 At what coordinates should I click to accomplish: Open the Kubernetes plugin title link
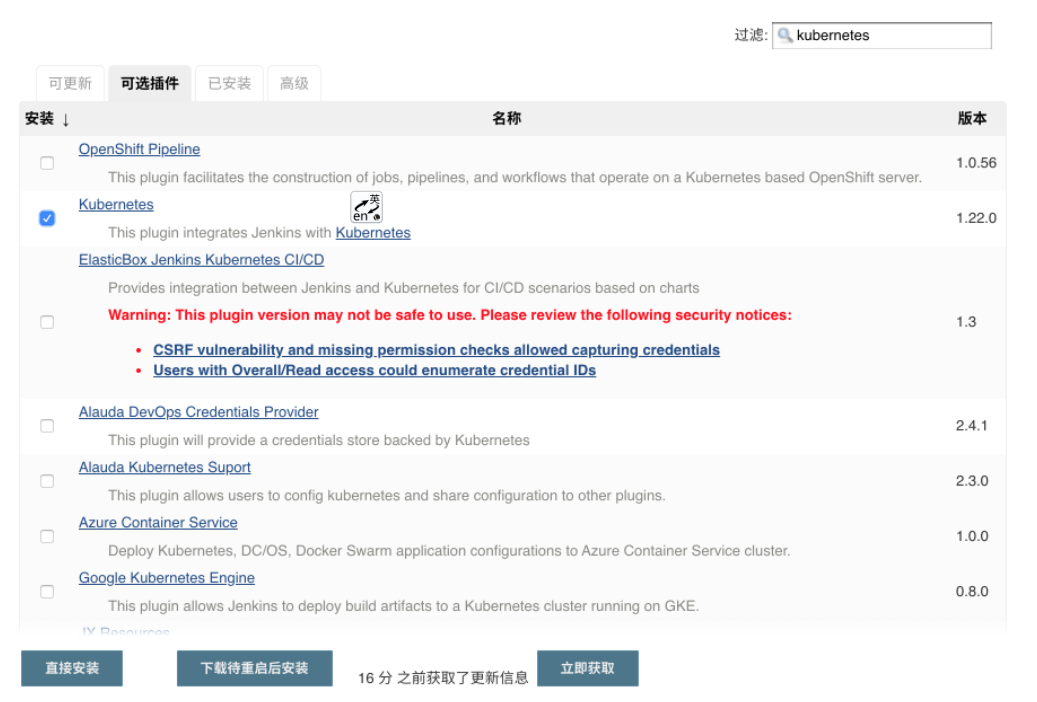point(116,204)
